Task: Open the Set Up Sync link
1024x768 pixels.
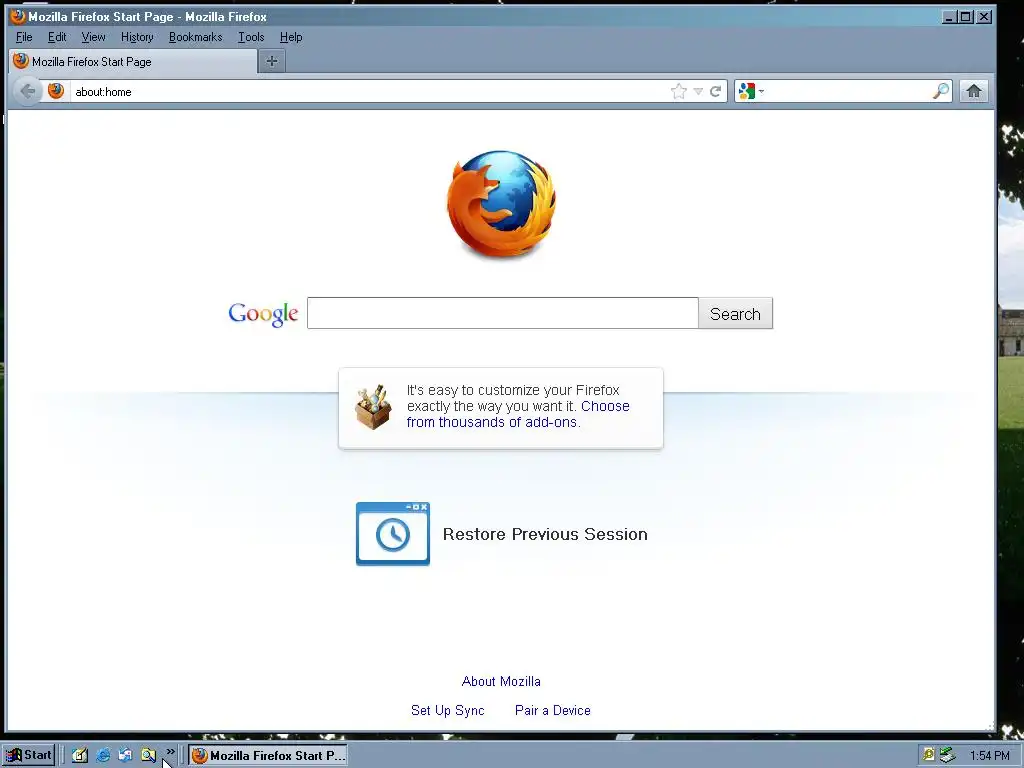Action: [447, 710]
